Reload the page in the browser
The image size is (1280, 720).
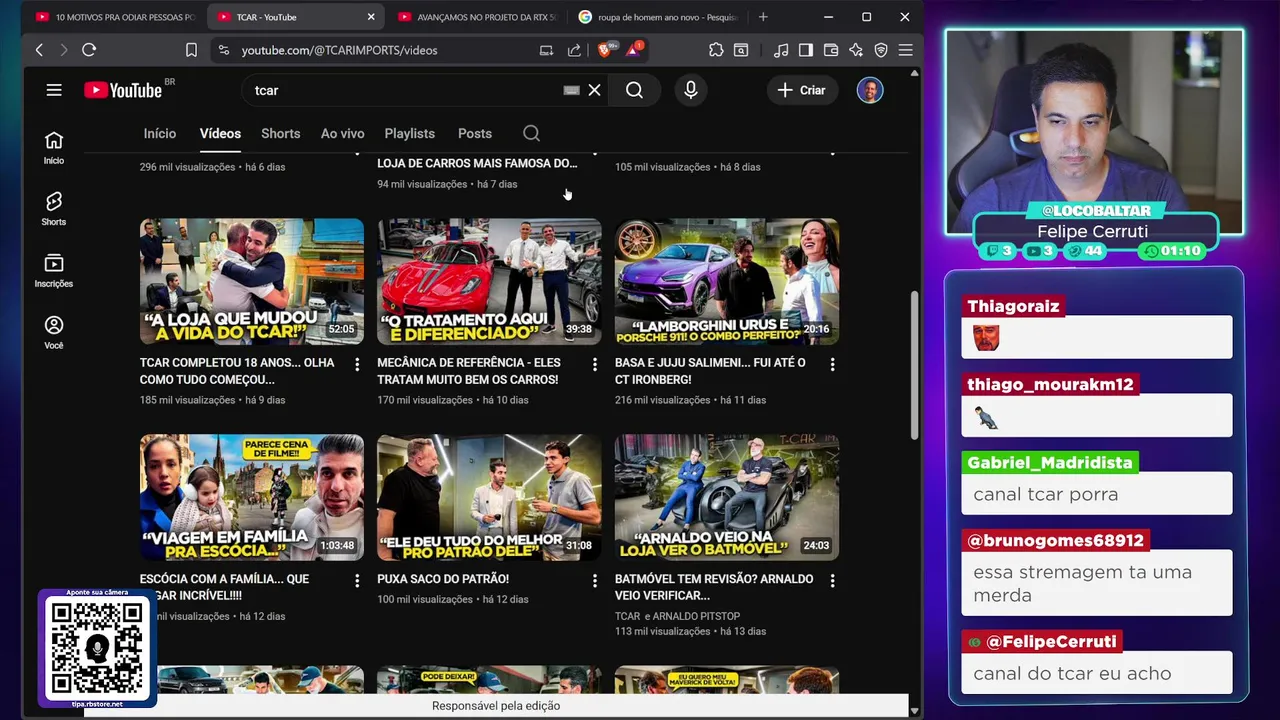89,50
